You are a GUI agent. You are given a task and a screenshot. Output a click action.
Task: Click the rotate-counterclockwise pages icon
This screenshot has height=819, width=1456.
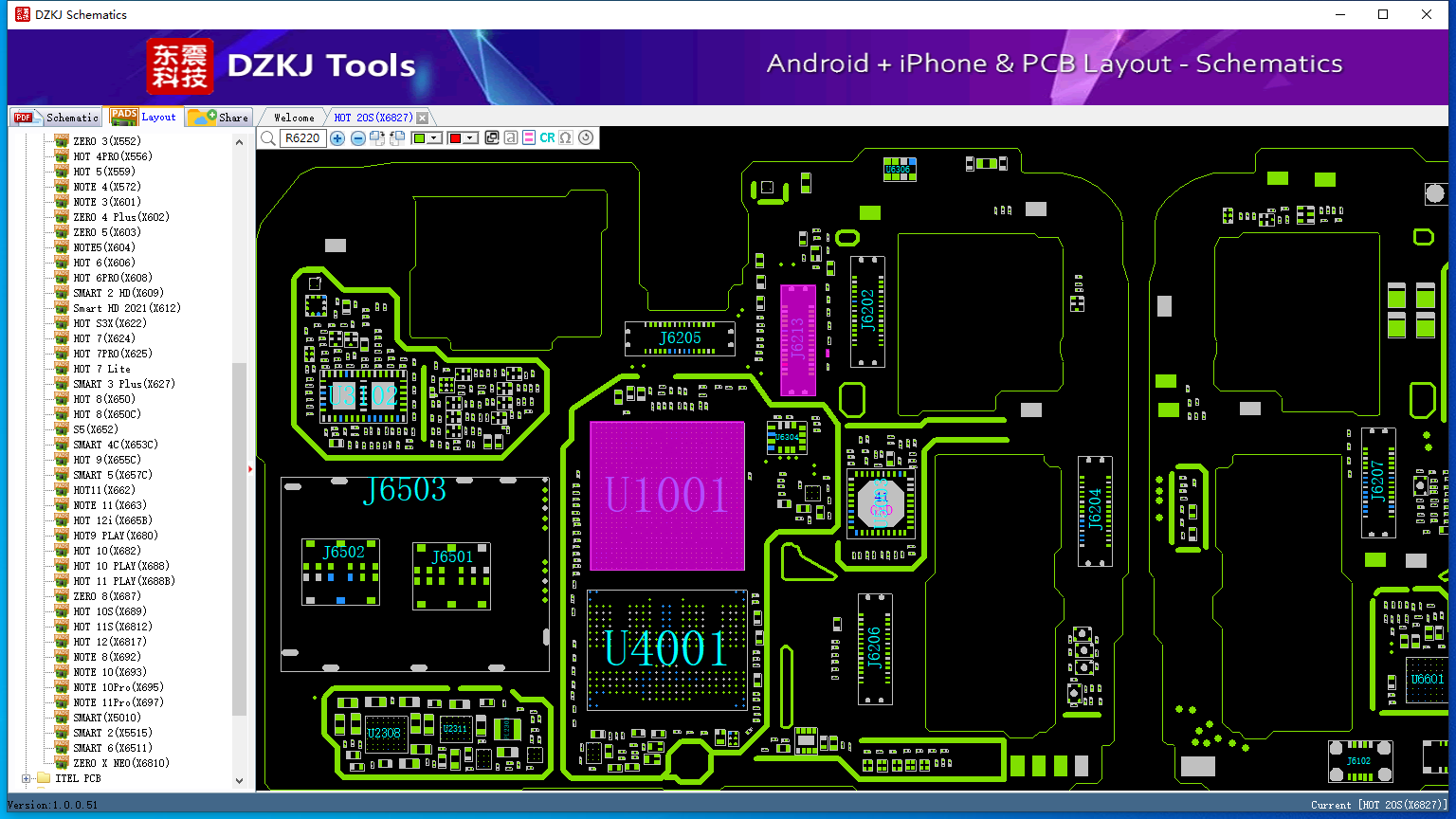(x=397, y=138)
